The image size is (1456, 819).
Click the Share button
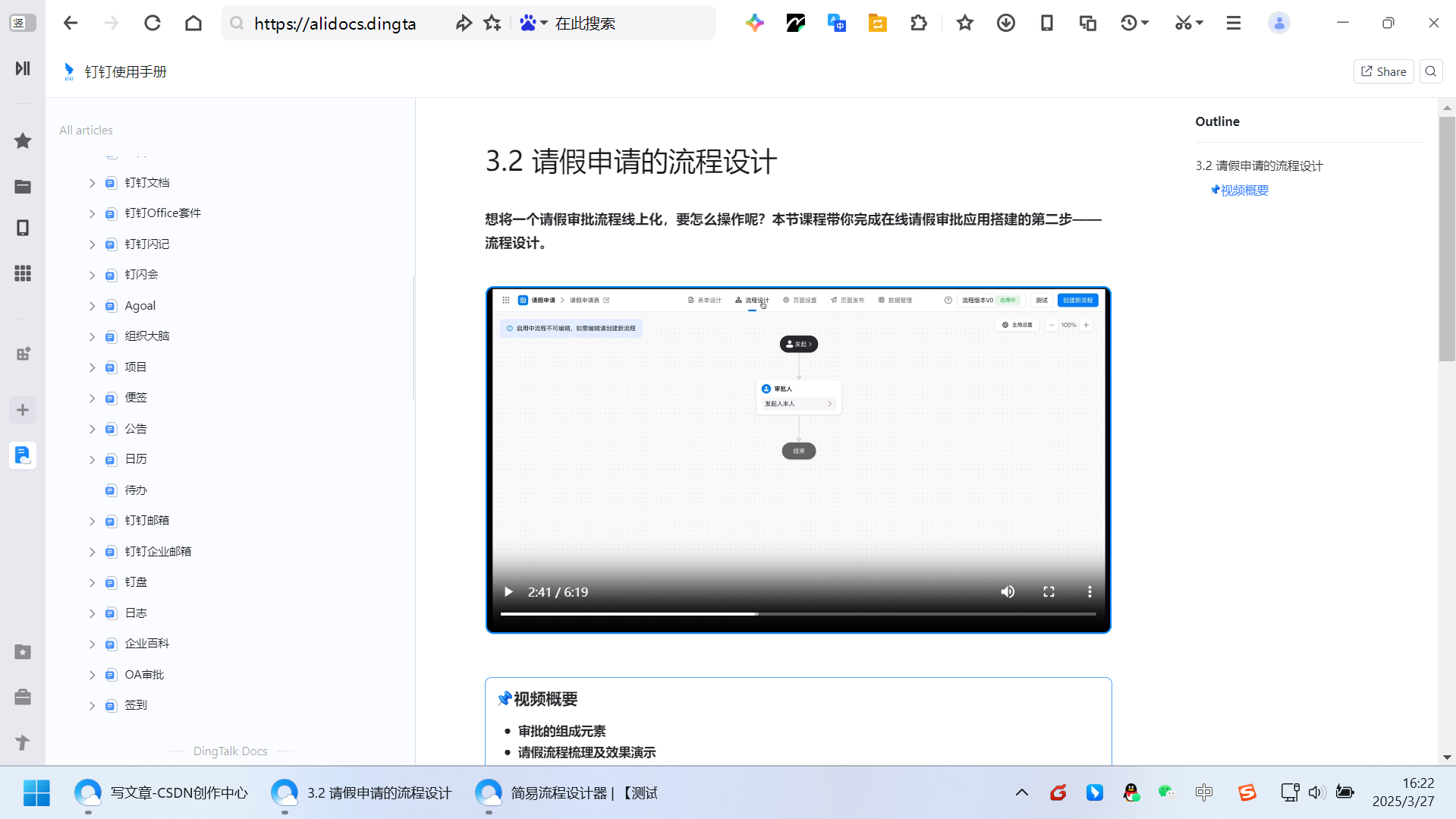coord(1383,71)
